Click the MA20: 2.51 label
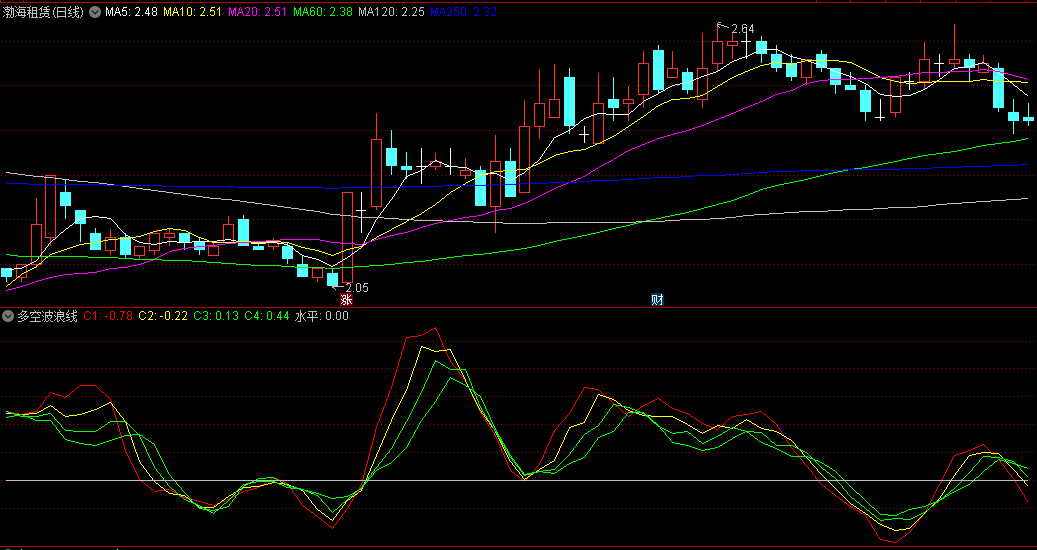 click(257, 12)
